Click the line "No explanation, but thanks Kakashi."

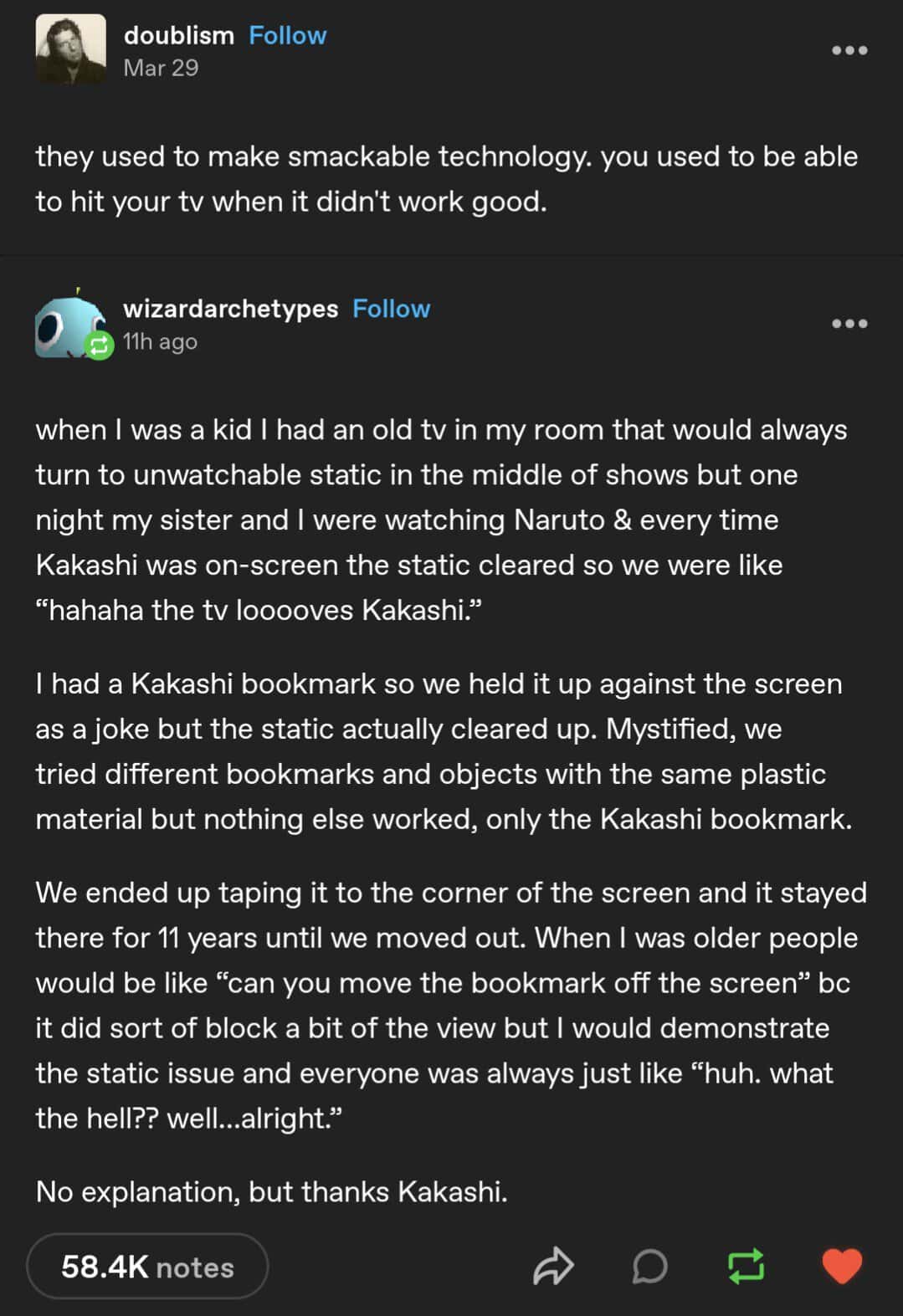271,1191
